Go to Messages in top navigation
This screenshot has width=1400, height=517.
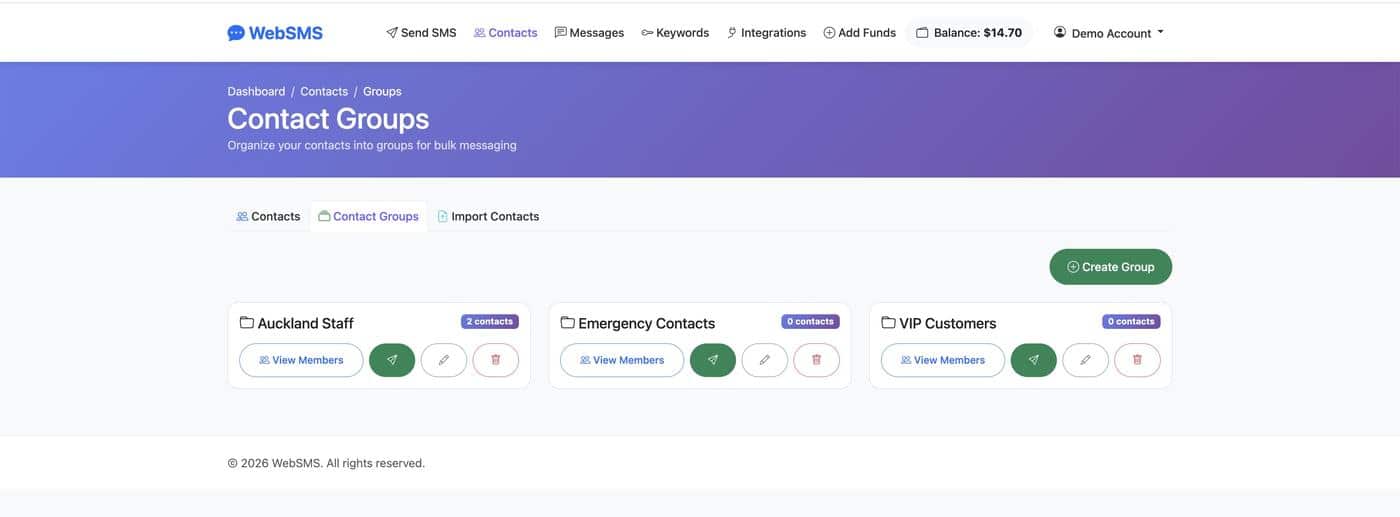pos(589,33)
